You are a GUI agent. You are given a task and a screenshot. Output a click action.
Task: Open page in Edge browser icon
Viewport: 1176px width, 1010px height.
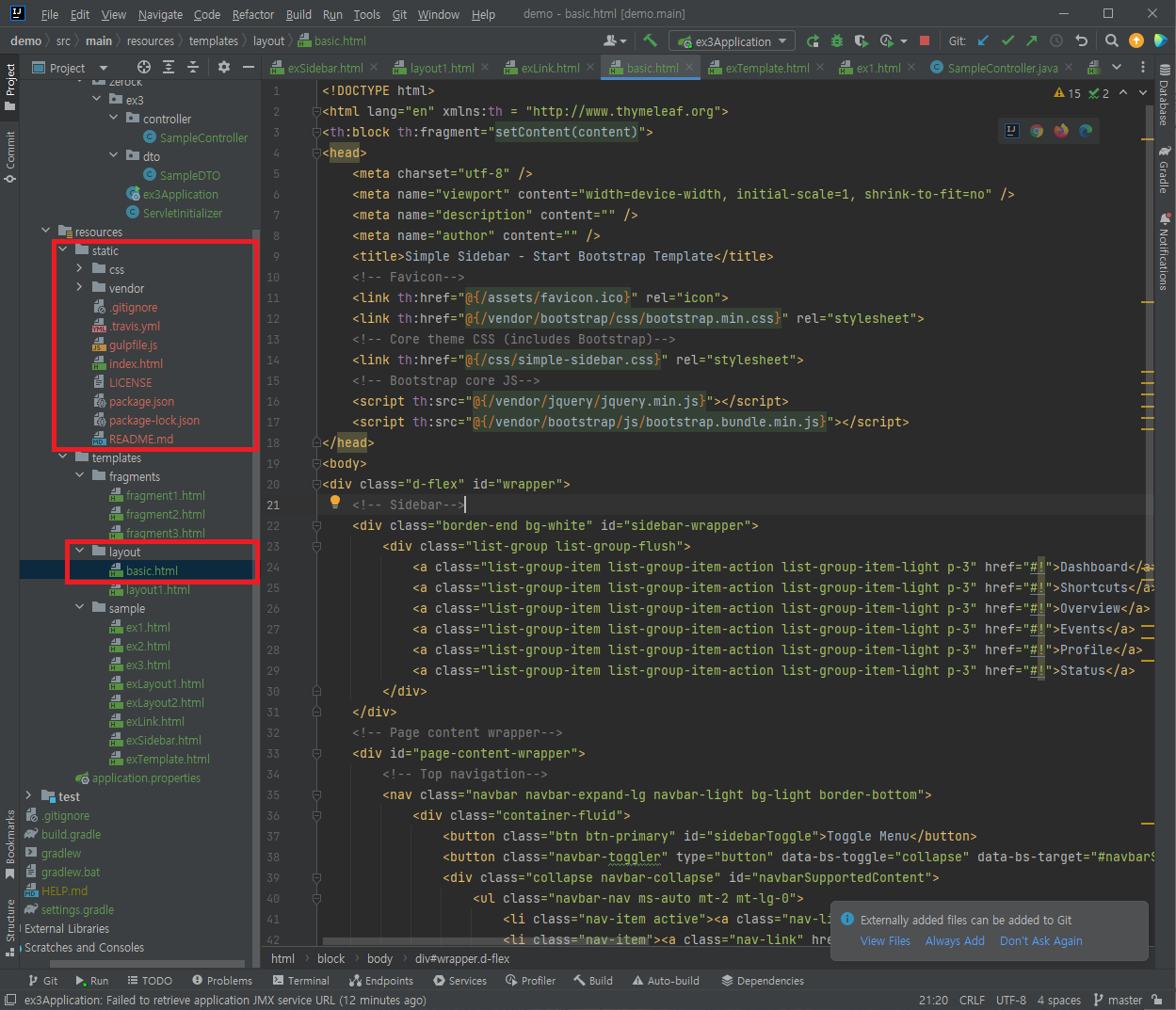(1086, 131)
